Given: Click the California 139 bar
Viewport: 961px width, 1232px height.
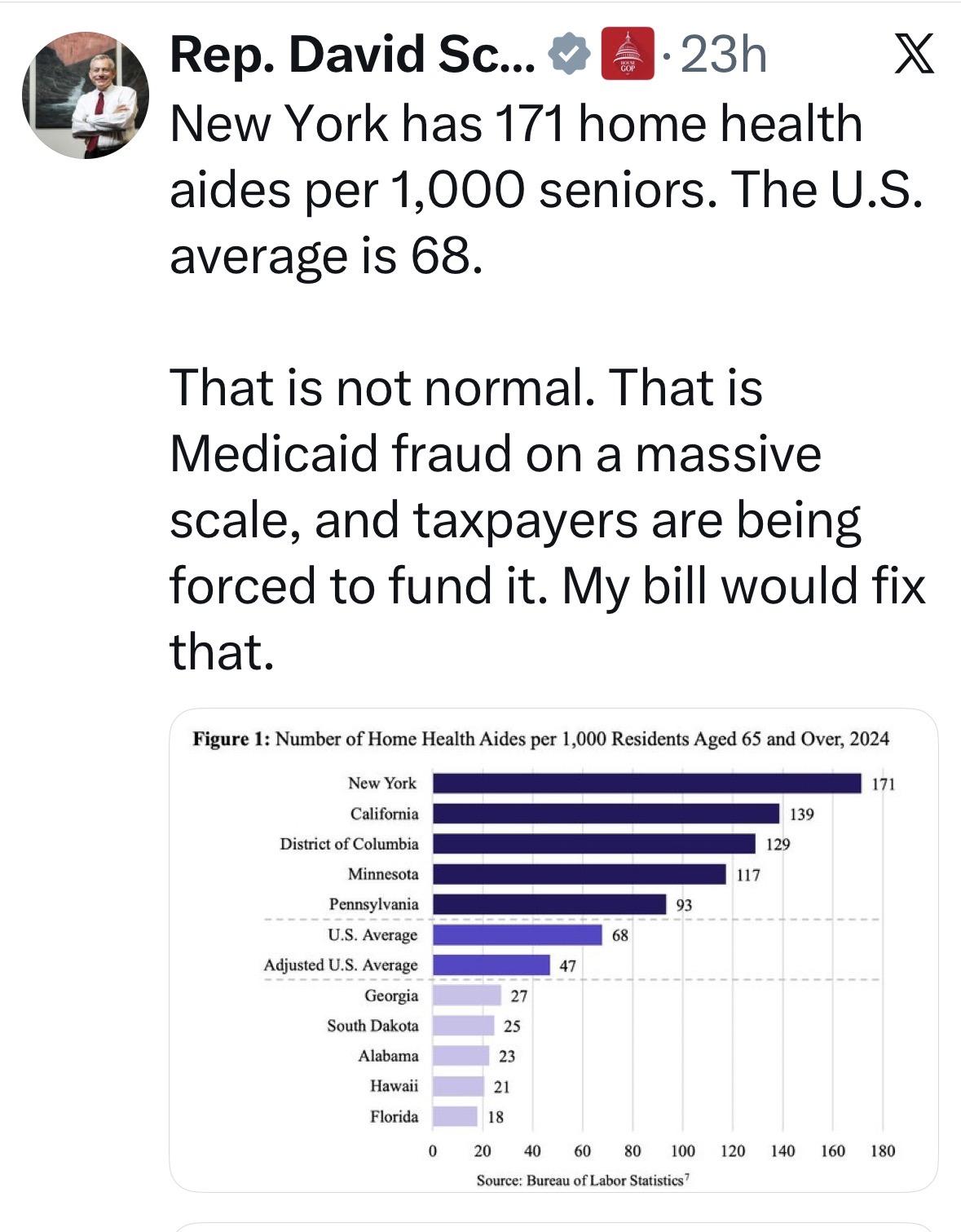Looking at the screenshot, I should [606, 814].
